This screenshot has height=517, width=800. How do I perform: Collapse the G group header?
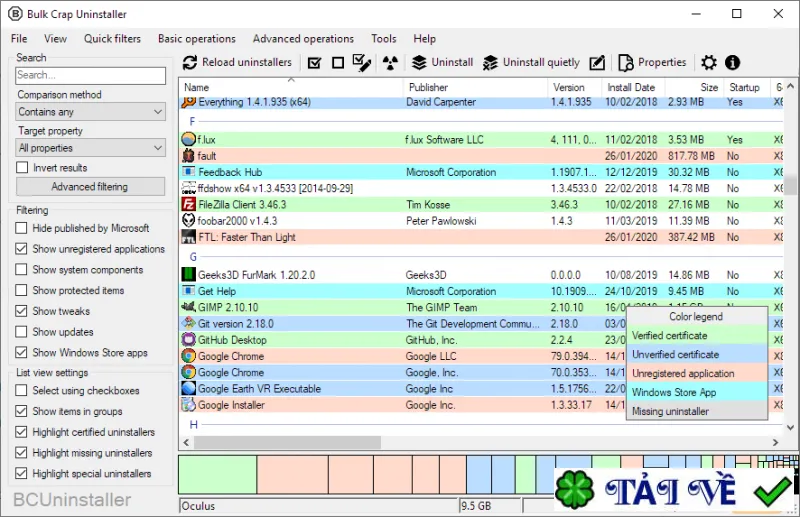pyautogui.click(x=193, y=257)
